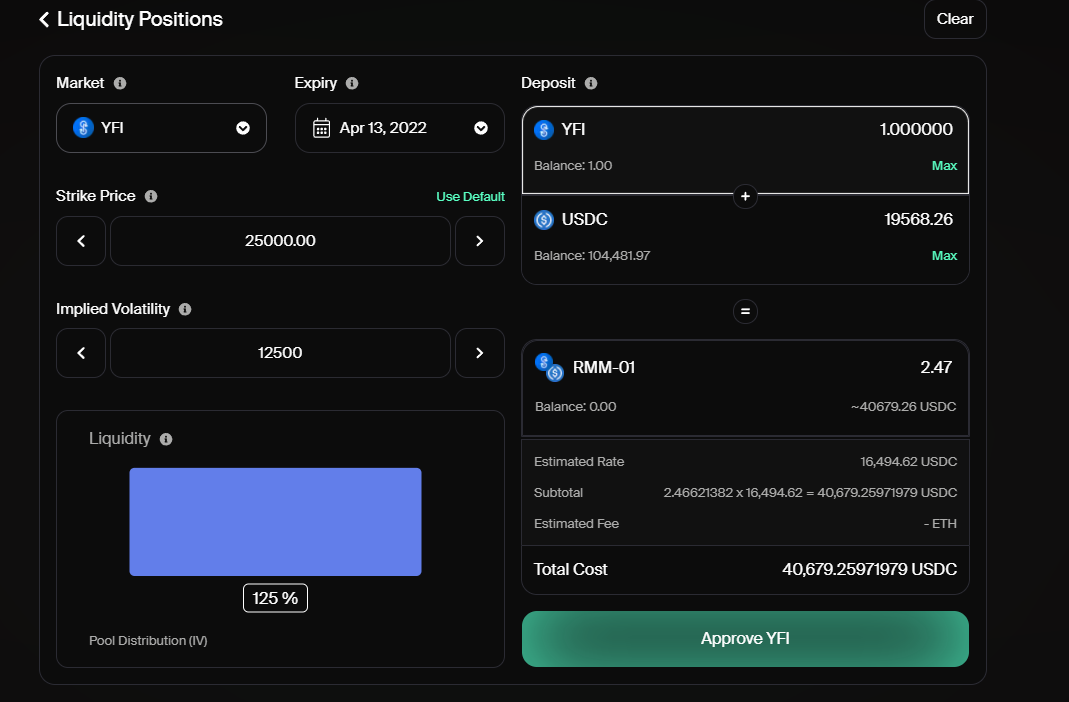Click the Pool Distribution (IV) label
Image resolution: width=1069 pixels, height=702 pixels.
point(148,641)
